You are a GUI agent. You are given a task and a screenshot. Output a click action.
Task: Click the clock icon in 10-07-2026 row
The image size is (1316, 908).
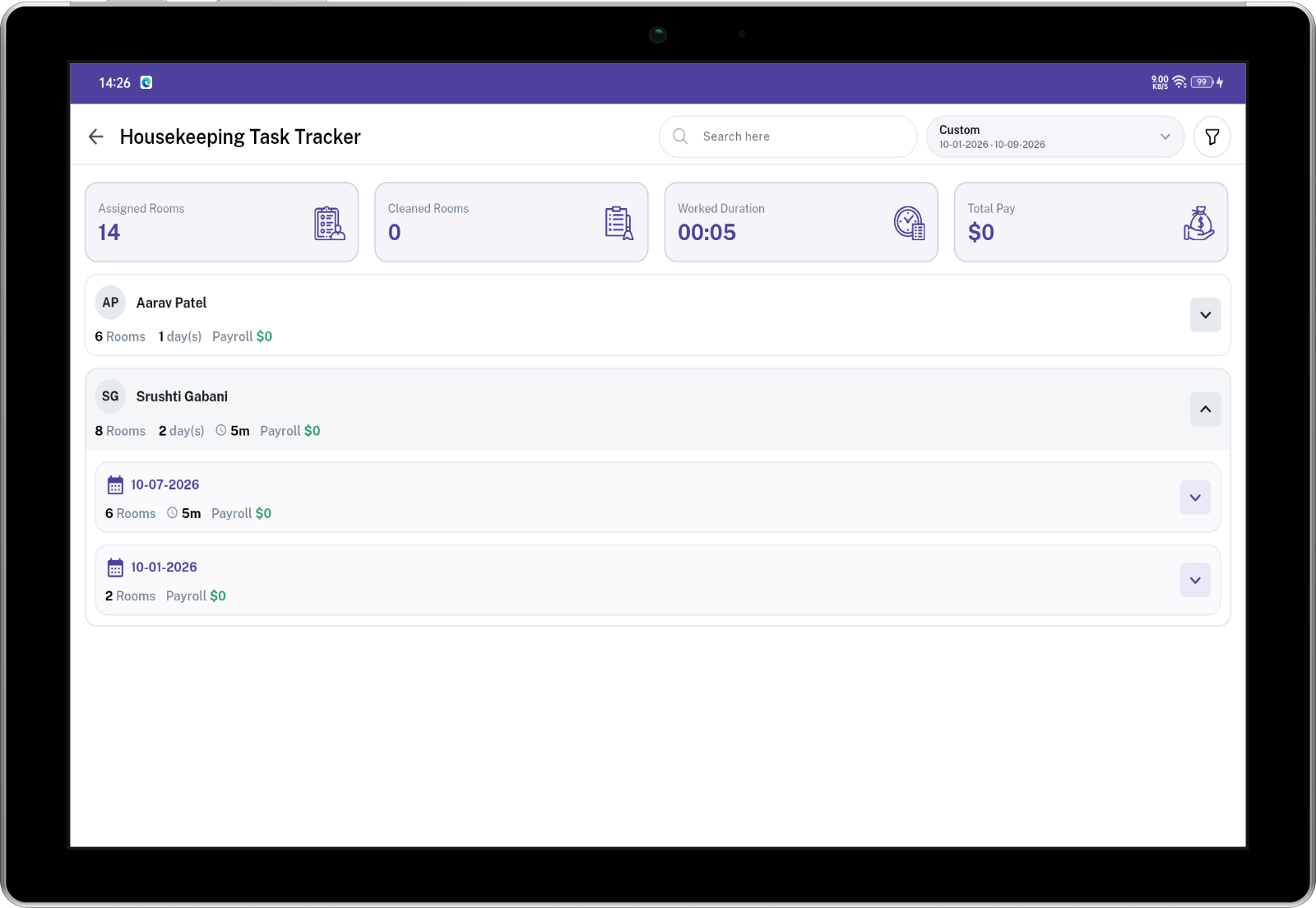coord(173,512)
